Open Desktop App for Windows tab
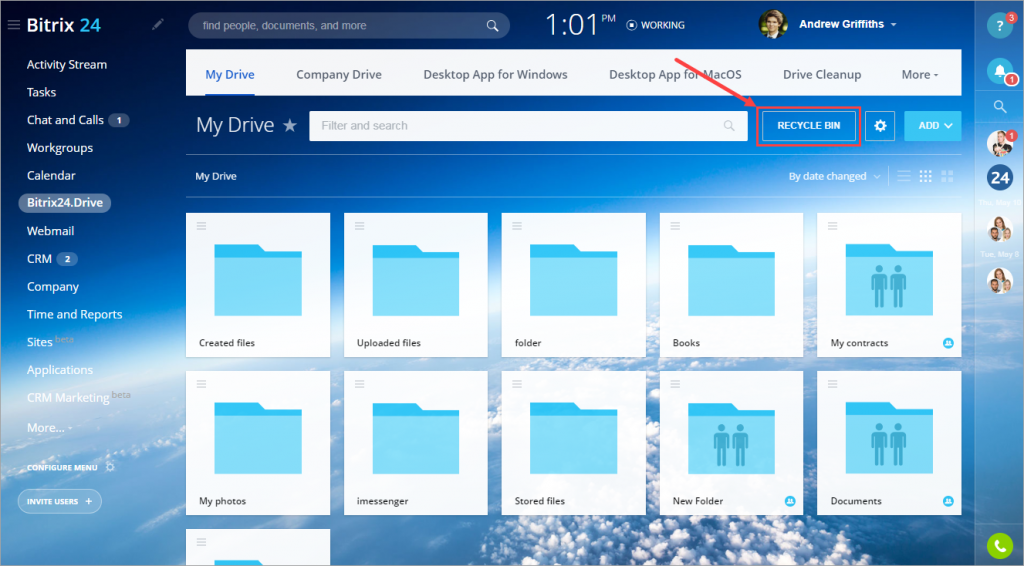Screen dimensions: 1024x566 coord(495,74)
